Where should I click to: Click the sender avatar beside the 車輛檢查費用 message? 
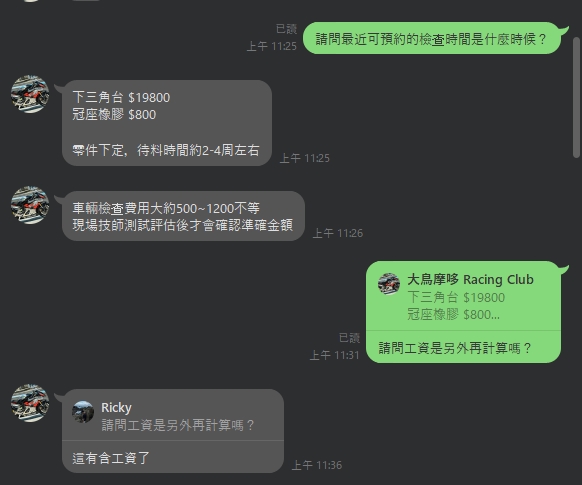coord(30,205)
